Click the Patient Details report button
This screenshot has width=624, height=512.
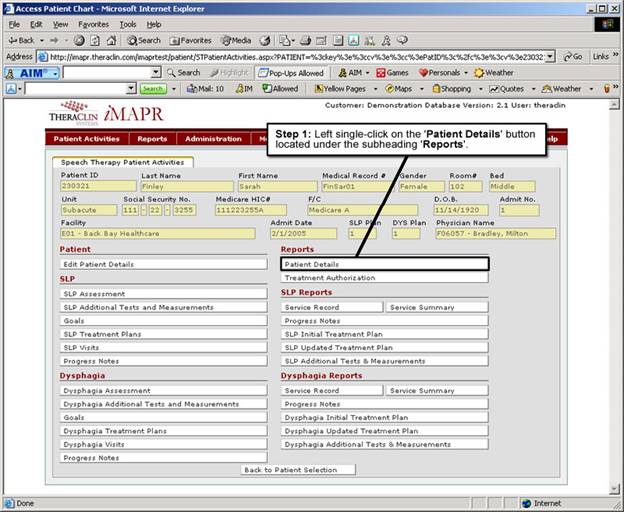tap(384, 264)
